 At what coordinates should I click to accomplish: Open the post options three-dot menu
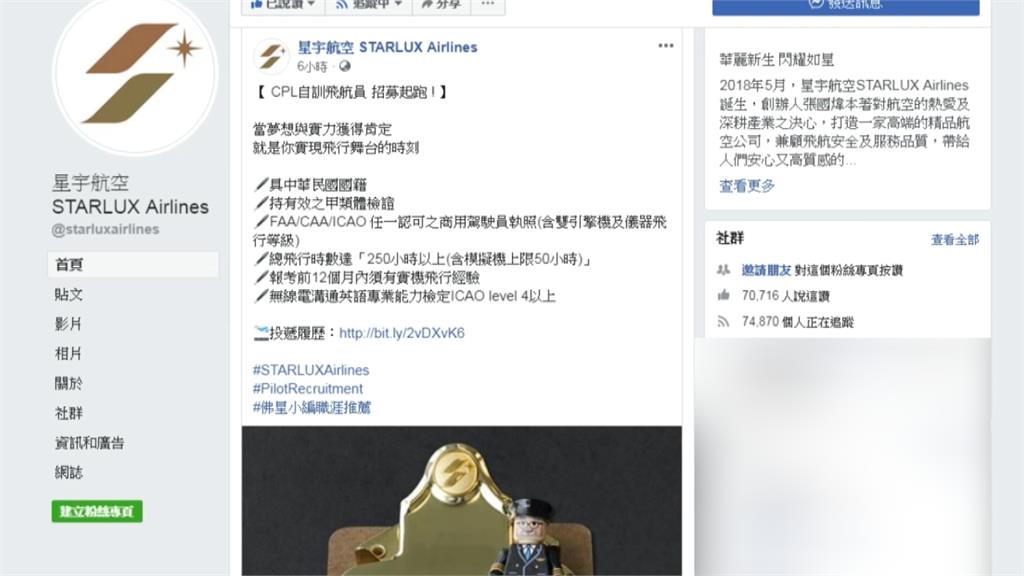(665, 46)
